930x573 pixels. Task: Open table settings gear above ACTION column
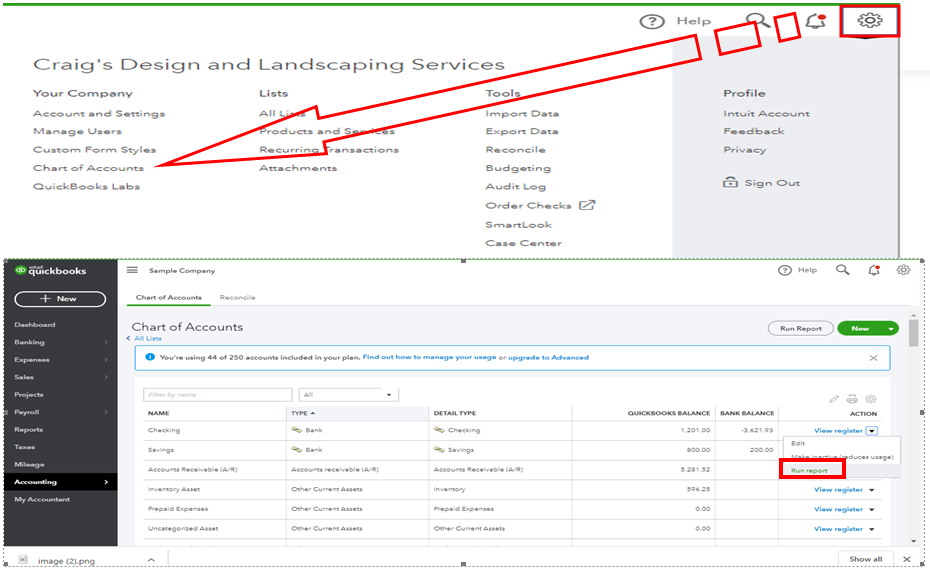tap(871, 399)
